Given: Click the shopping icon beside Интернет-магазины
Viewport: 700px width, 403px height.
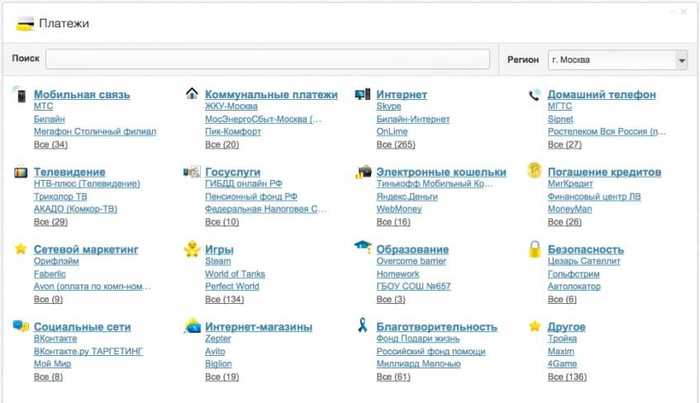Looking at the screenshot, I should point(192,326).
